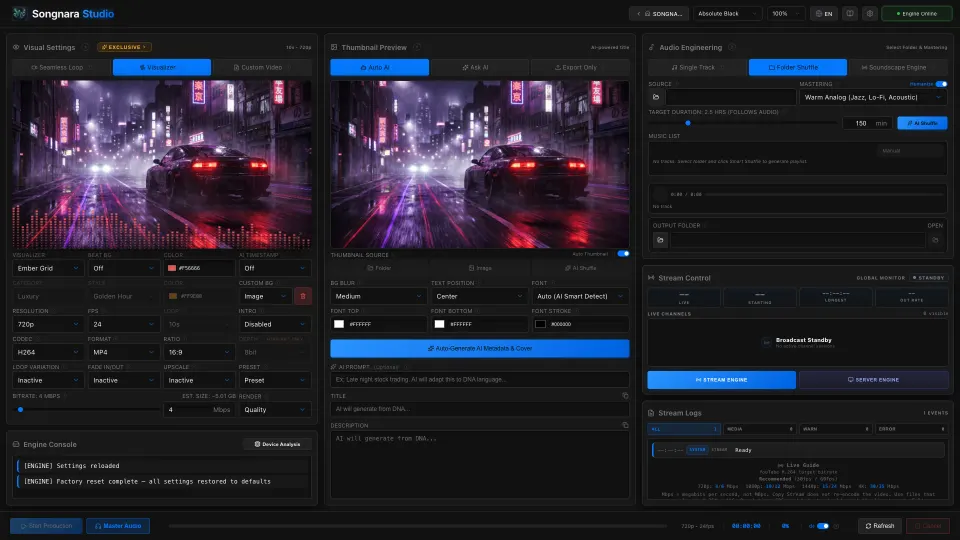Screen dimensions: 960x540
Task: Toggle the Remember switch for mastering
Action: [941, 84]
